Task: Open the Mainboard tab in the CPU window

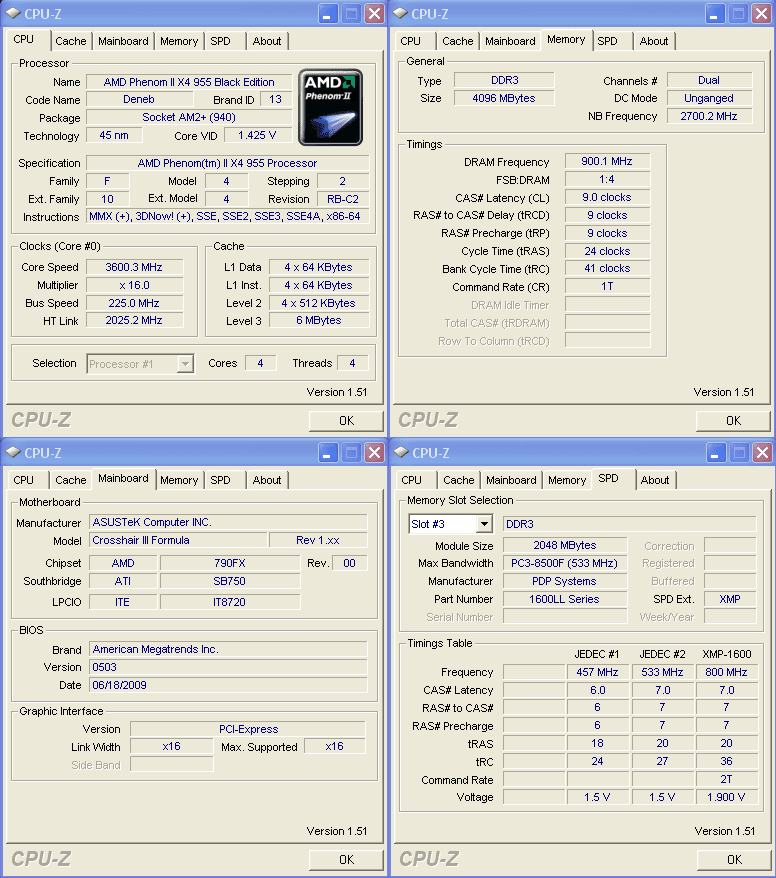Action: [123, 41]
